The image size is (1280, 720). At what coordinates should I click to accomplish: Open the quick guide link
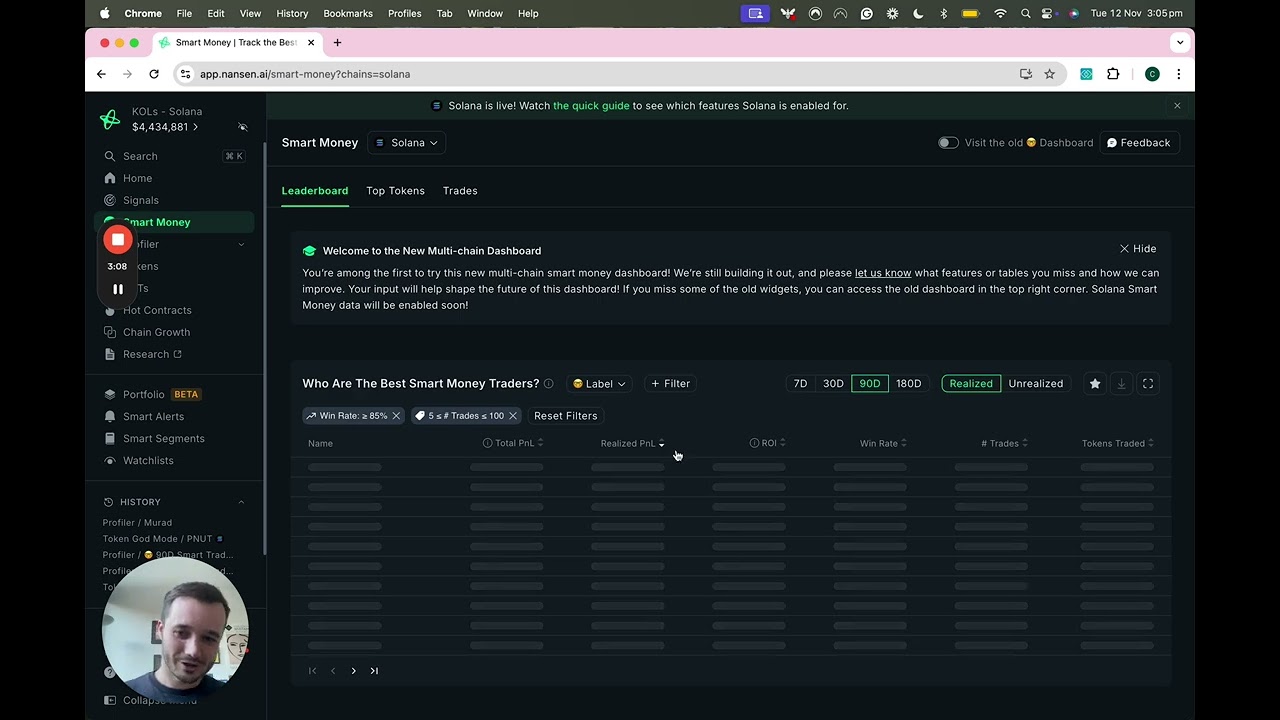tap(591, 105)
